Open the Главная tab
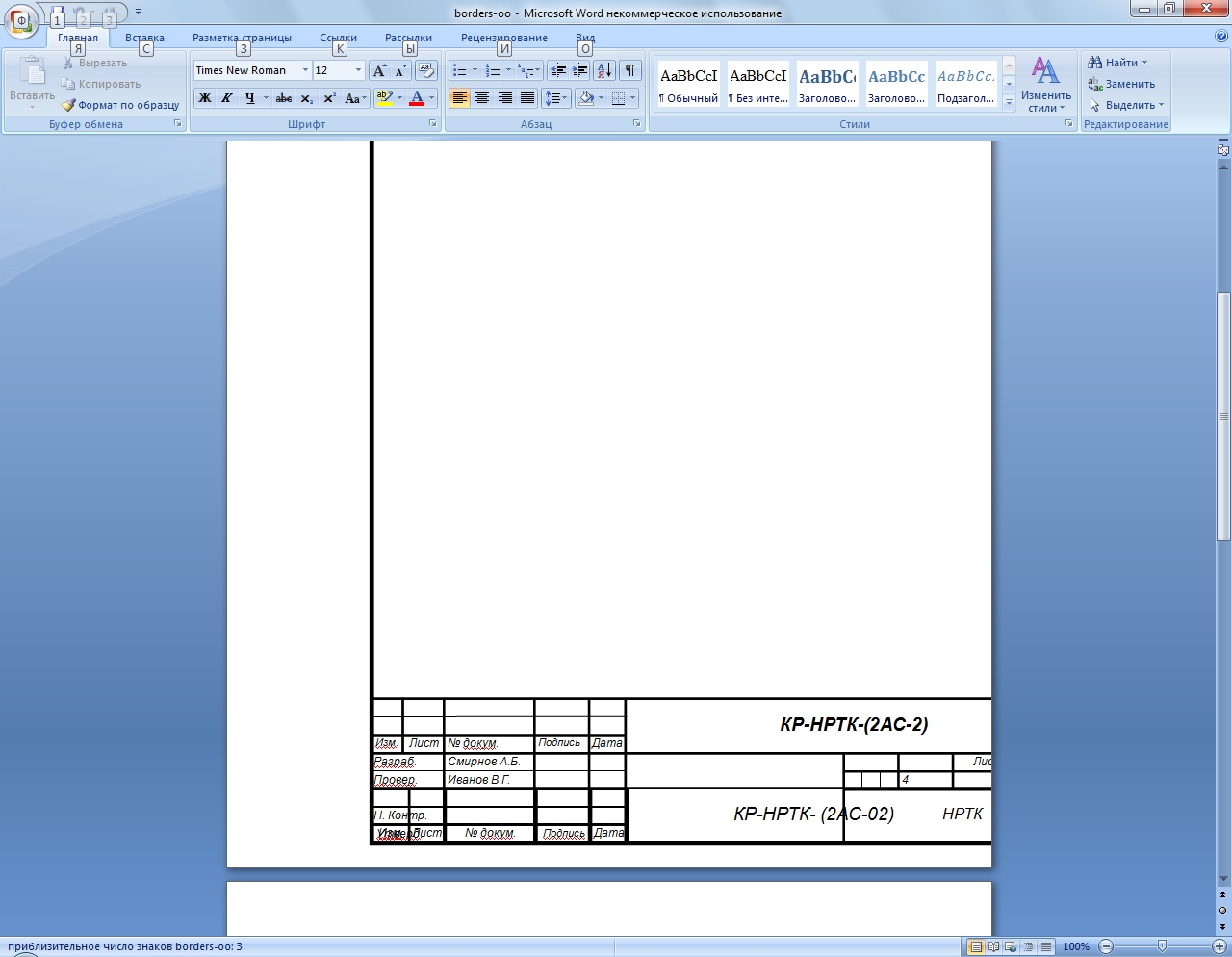This screenshot has height=957, width=1232. pyautogui.click(x=78, y=38)
